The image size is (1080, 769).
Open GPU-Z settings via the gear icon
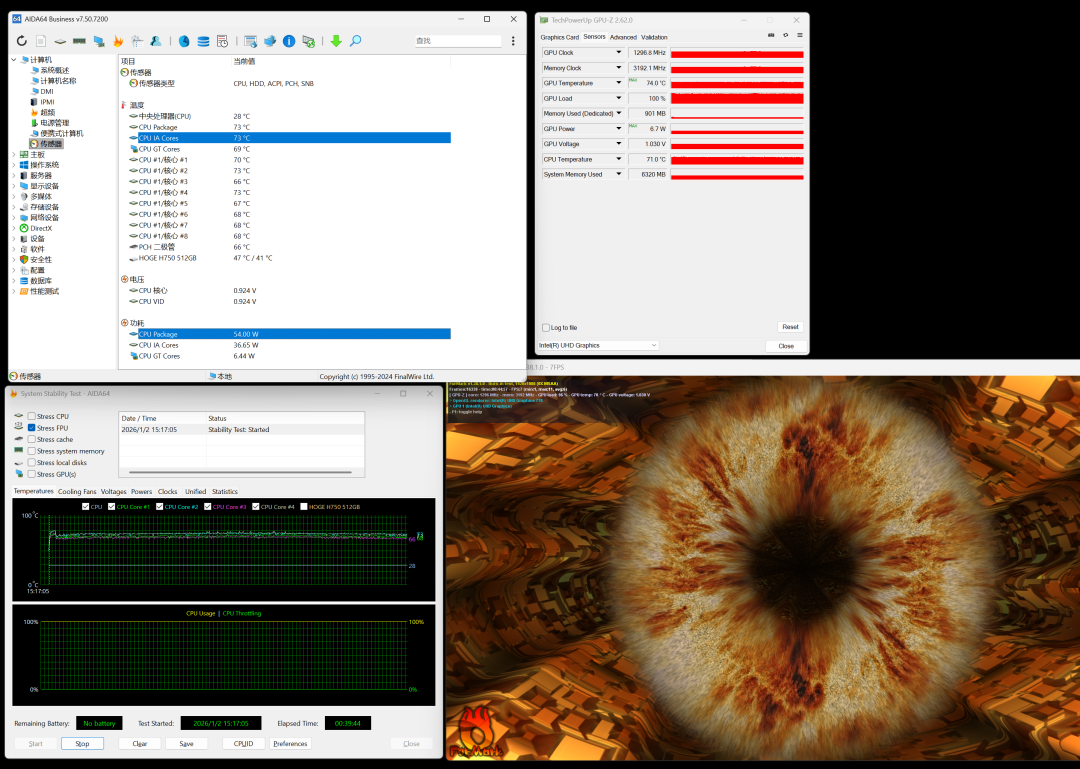point(786,35)
